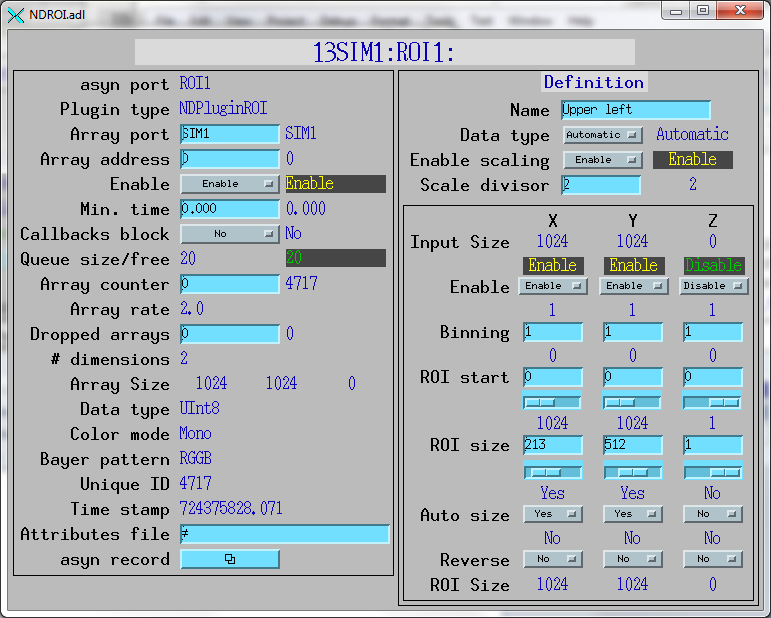Click the Z ROI start slider
This screenshot has width=771, height=618.
point(712,402)
